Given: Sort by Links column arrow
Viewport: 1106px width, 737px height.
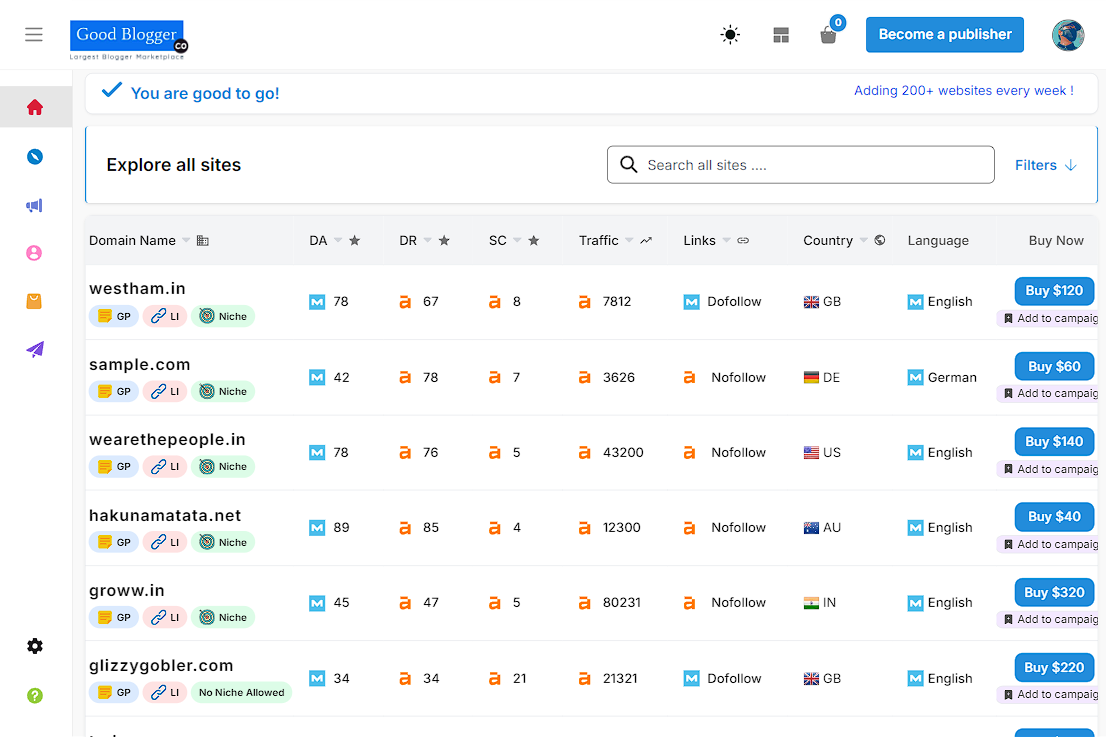Looking at the screenshot, I should [727, 240].
